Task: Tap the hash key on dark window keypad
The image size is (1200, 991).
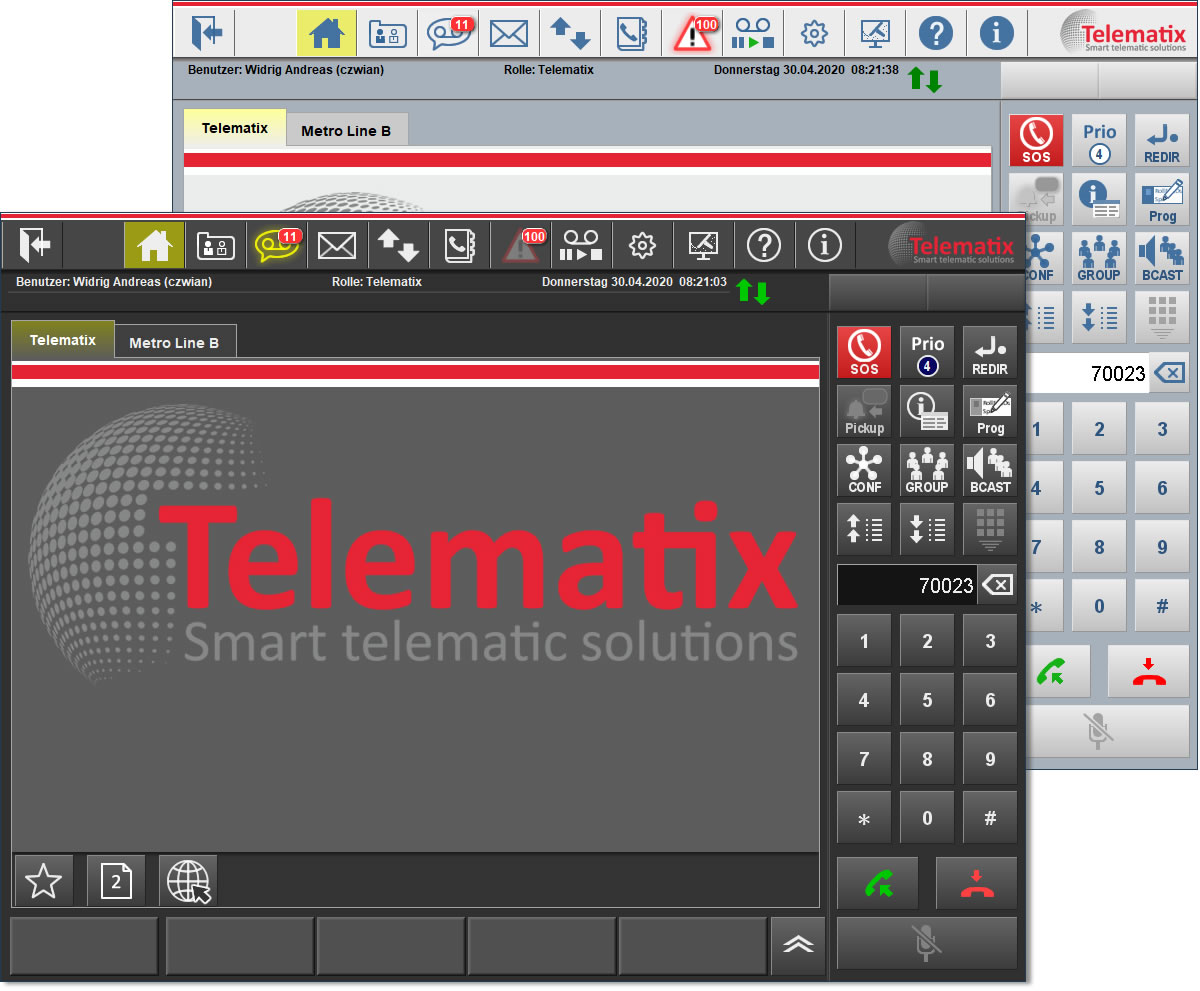Action: pyautogui.click(x=990, y=819)
